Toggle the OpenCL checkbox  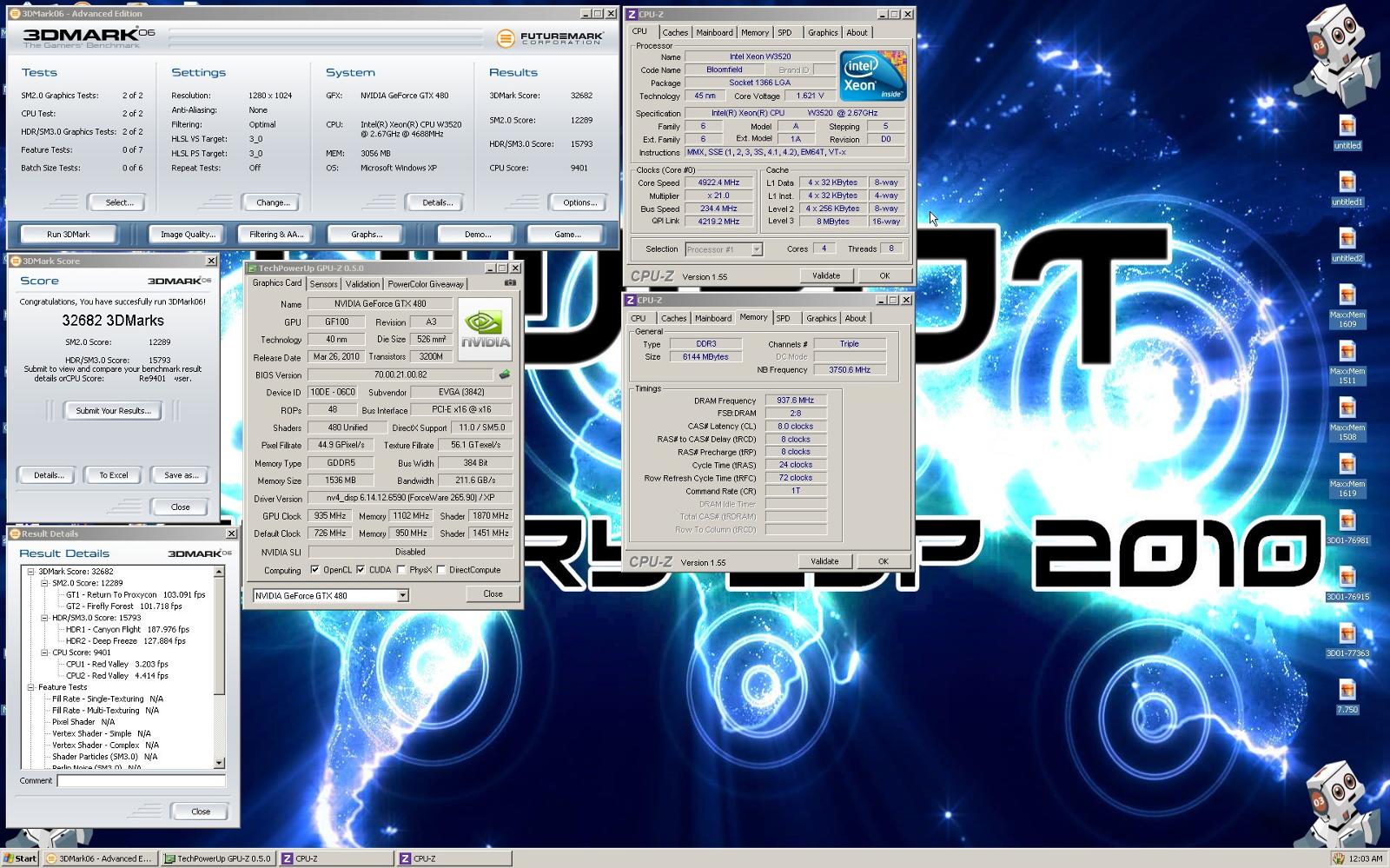[315, 570]
